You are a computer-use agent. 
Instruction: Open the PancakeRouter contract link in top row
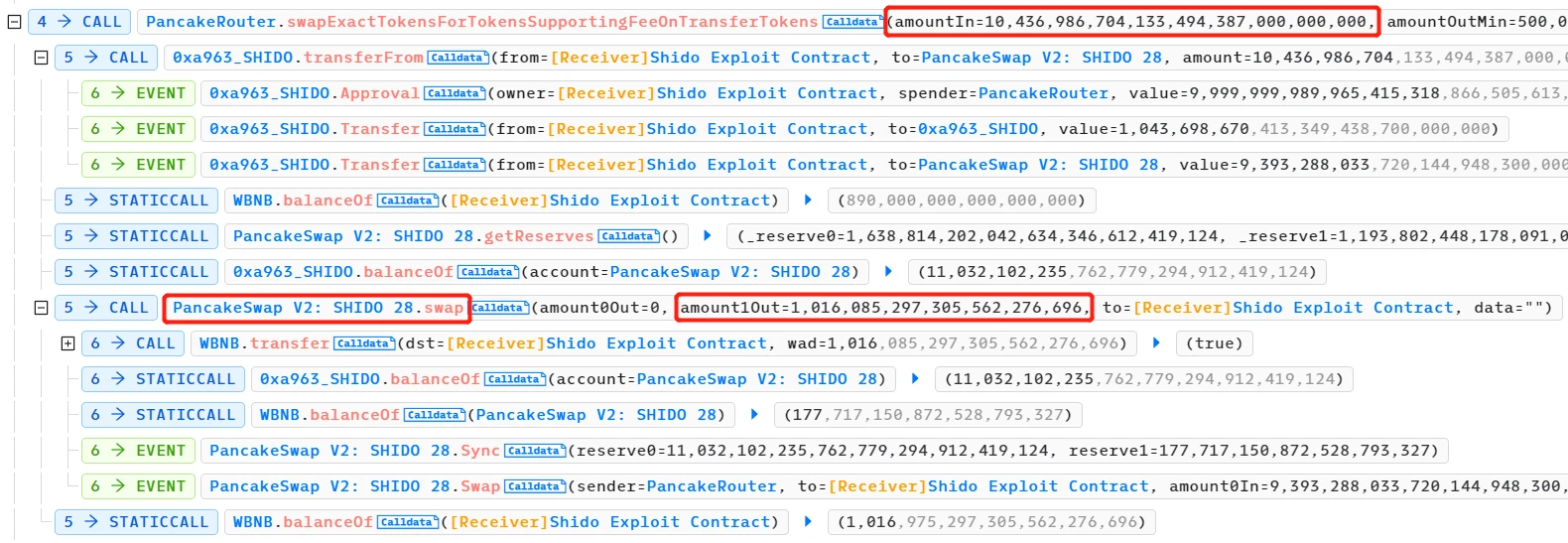210,22
